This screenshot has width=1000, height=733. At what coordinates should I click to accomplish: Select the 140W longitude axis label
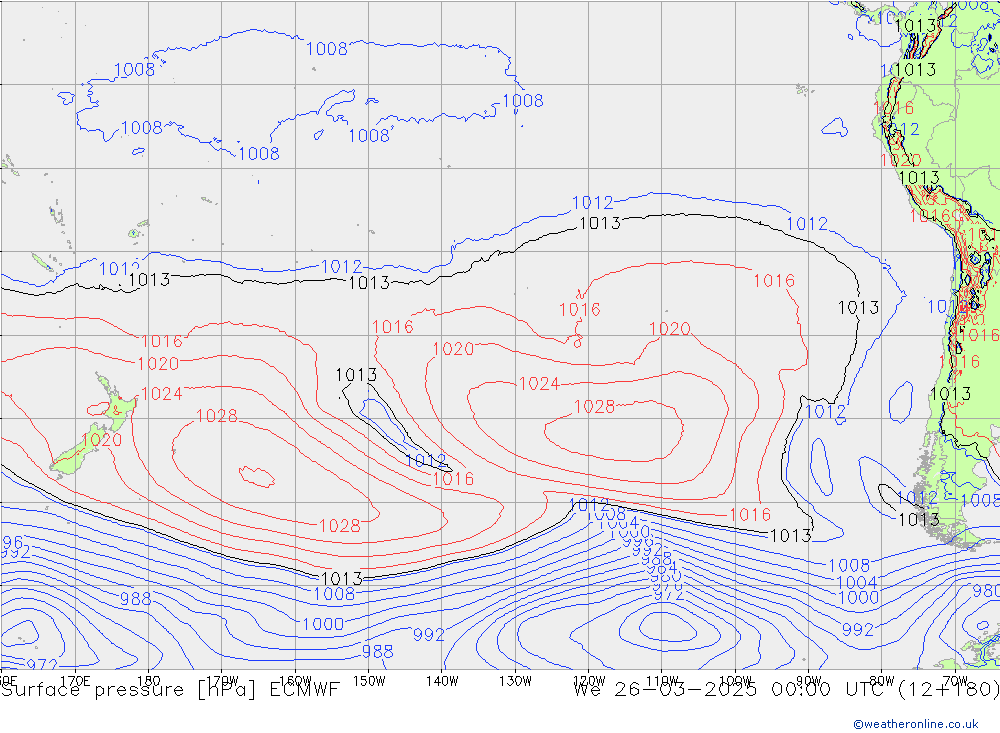point(442,681)
